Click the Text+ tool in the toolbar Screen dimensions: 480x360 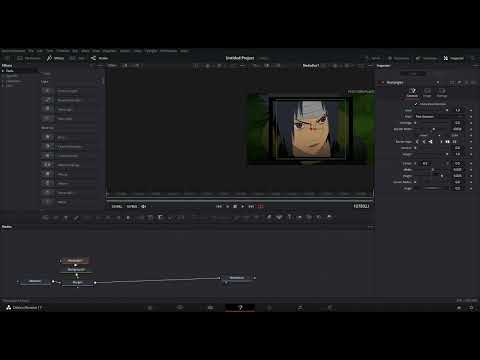coord(66,218)
